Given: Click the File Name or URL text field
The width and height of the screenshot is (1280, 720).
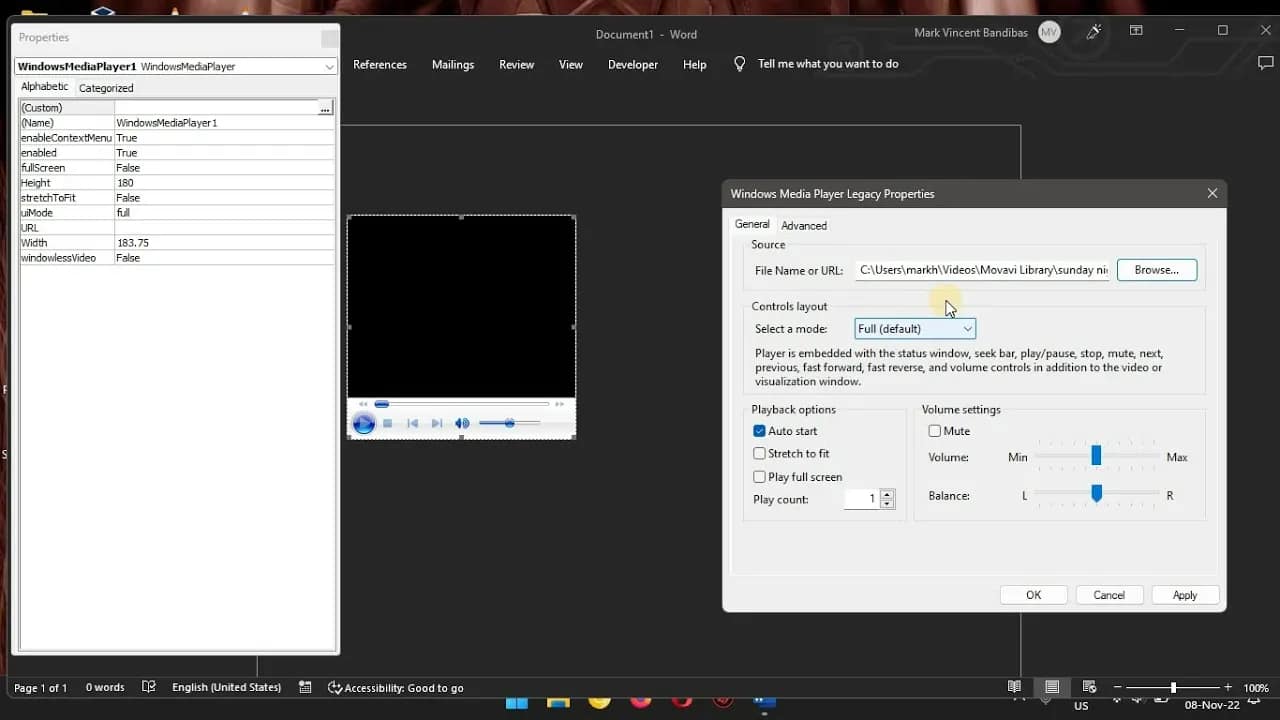Looking at the screenshot, I should tap(981, 270).
